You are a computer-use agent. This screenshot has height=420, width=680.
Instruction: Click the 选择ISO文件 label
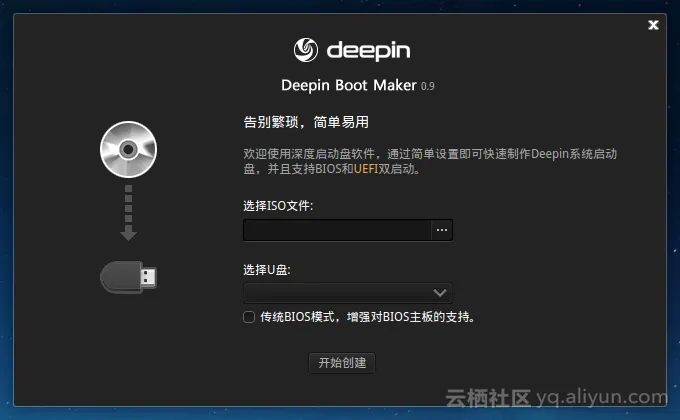click(x=278, y=205)
